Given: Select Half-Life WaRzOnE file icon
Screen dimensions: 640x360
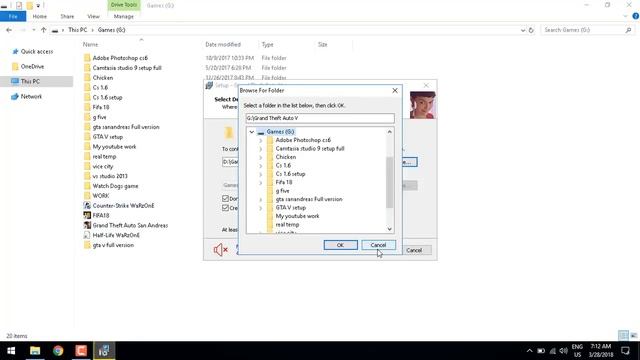Looking at the screenshot, I should click(x=87, y=235).
